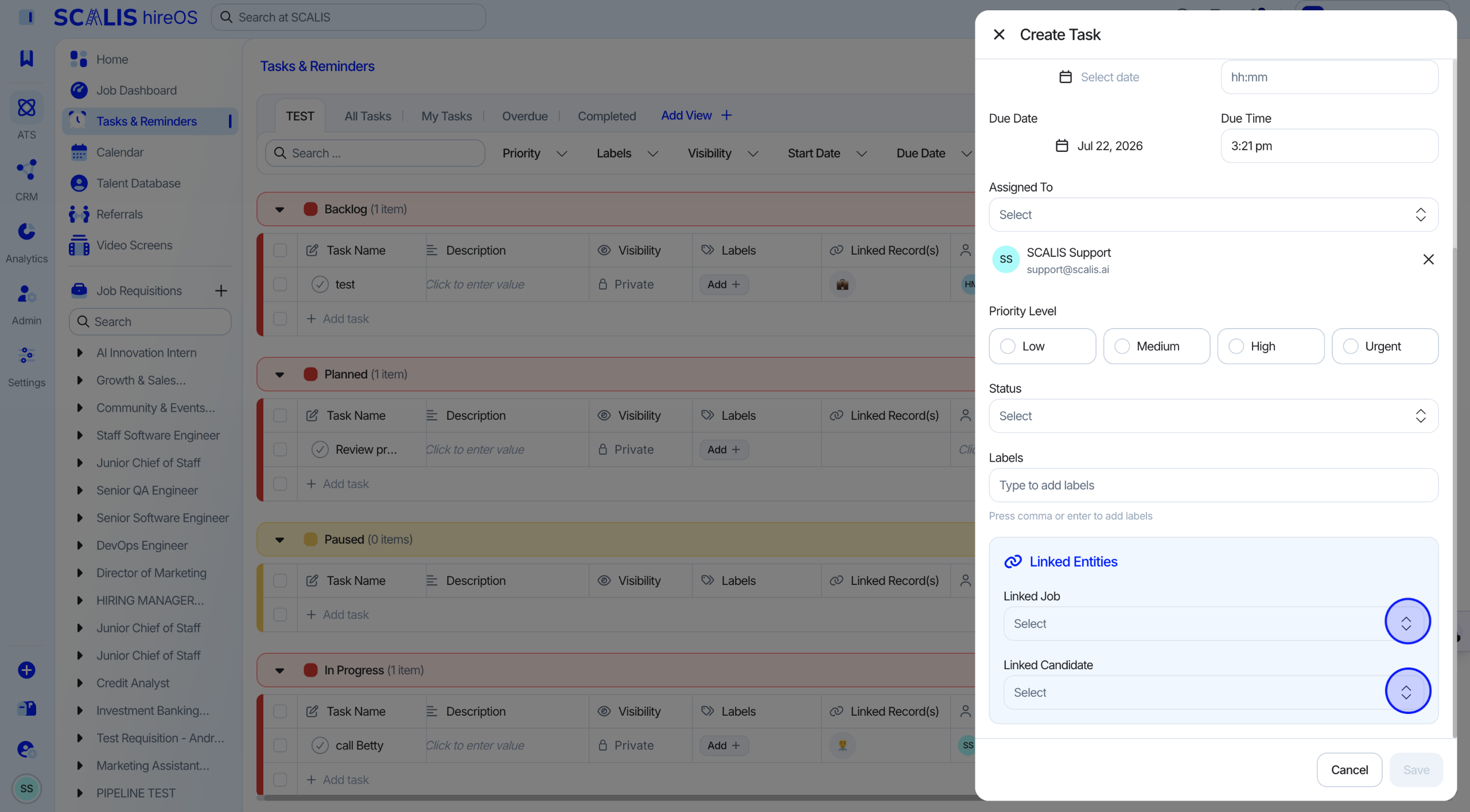The height and width of the screenshot is (812, 1470).
Task: Click the Video Screens sidebar icon
Action: tap(79, 245)
